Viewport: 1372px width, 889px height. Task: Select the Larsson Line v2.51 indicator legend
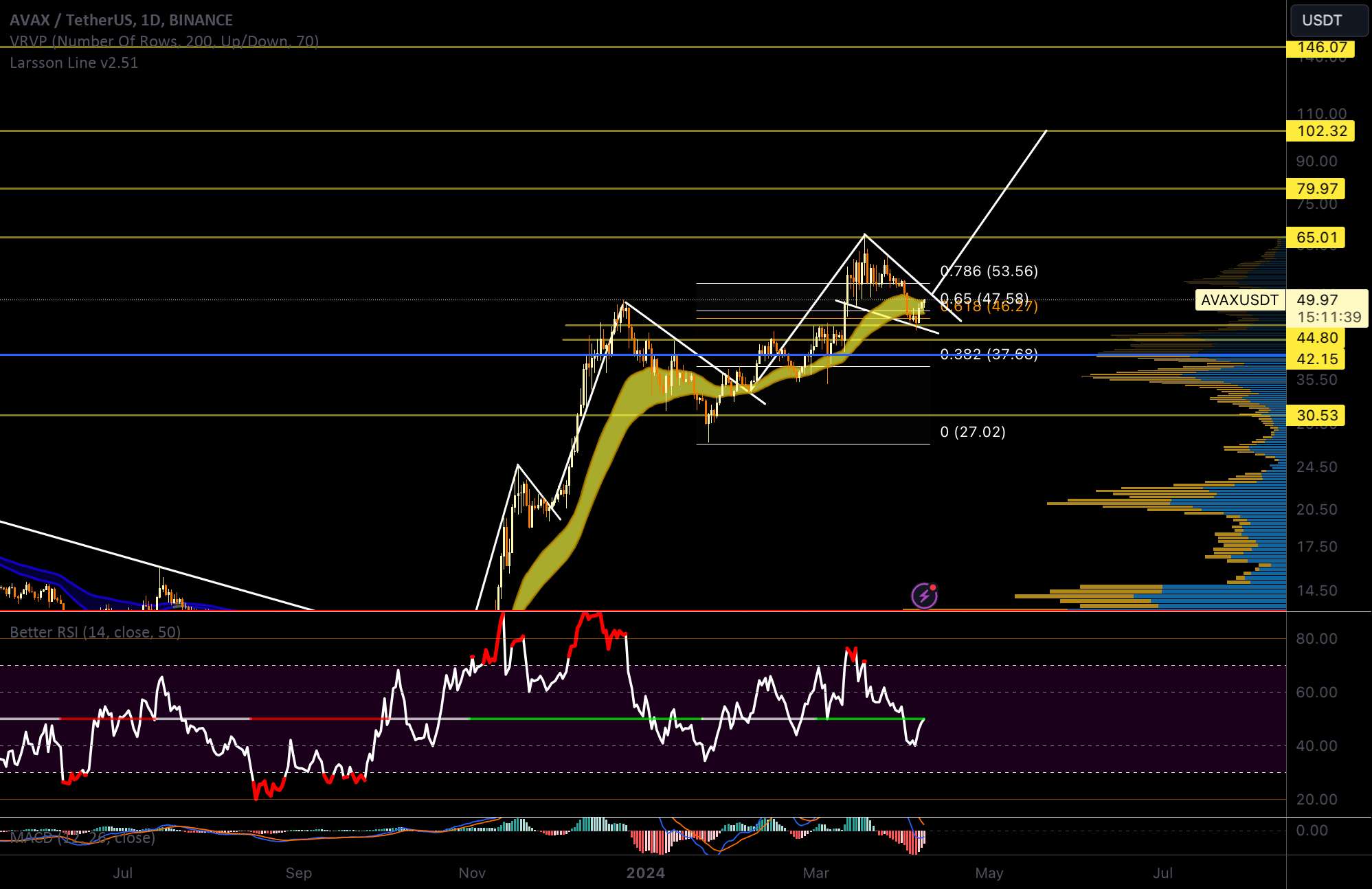tap(74, 63)
